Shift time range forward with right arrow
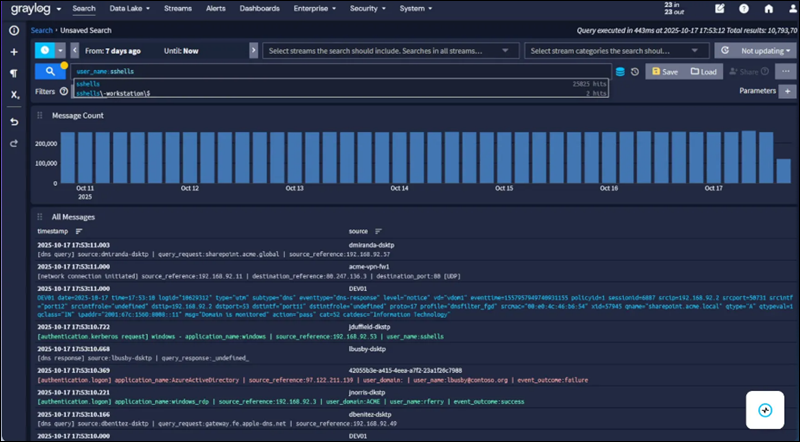 [254, 51]
